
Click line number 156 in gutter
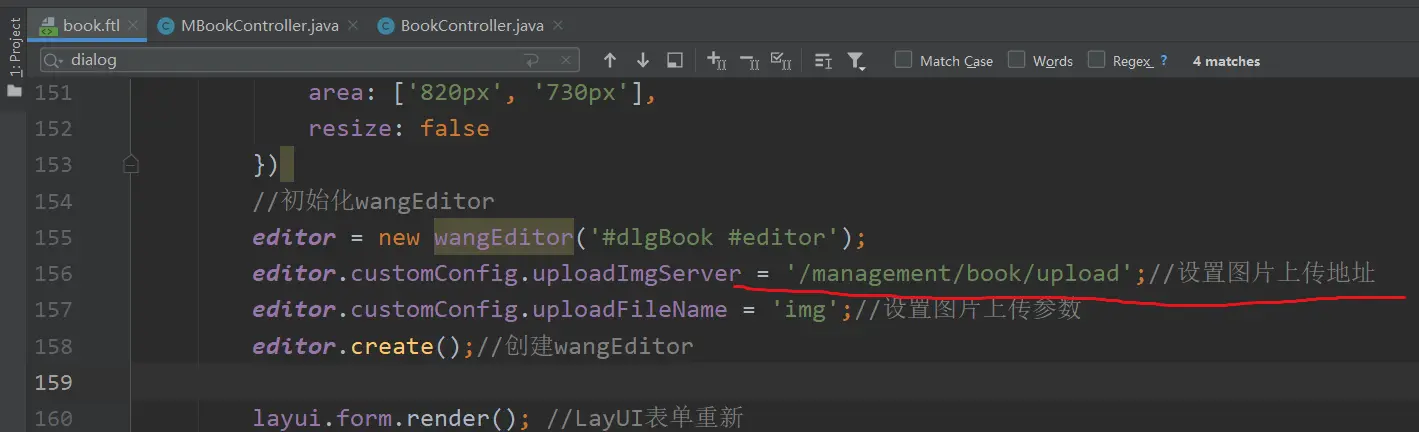[53, 274]
